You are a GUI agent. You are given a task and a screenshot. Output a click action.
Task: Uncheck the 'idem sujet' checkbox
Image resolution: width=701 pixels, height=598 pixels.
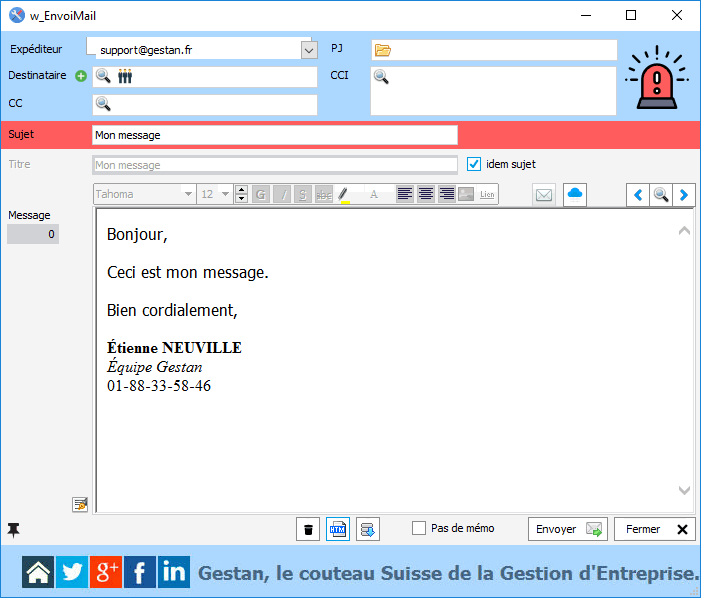pyautogui.click(x=475, y=164)
